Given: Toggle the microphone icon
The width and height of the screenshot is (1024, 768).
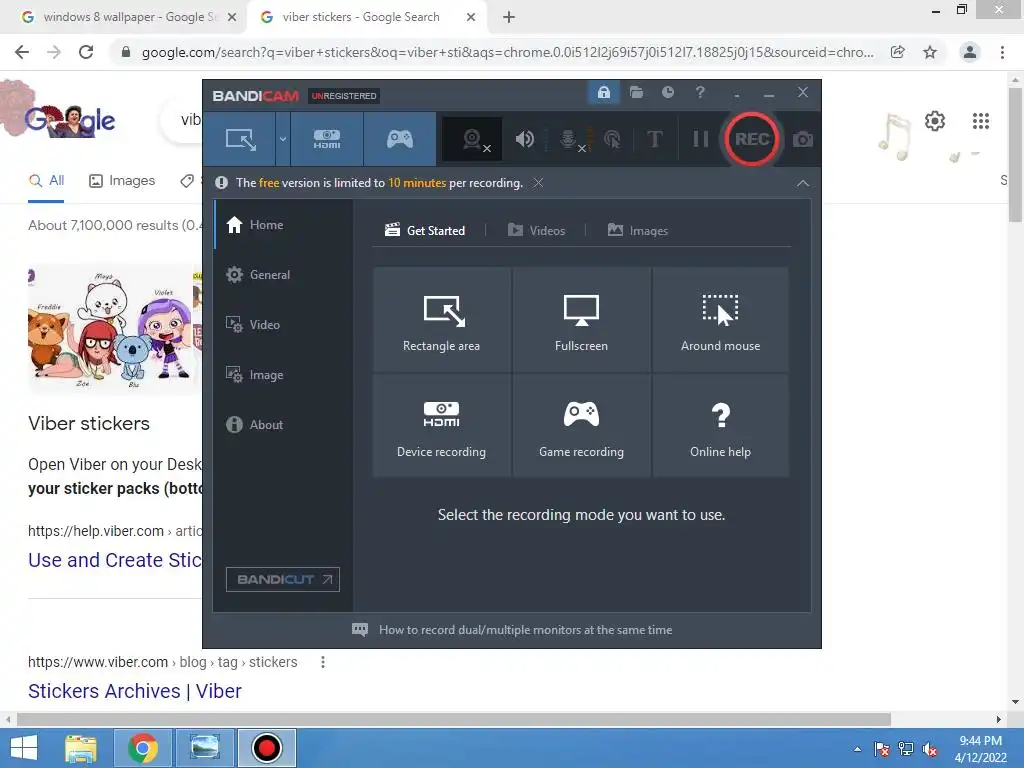Looking at the screenshot, I should tap(569, 139).
